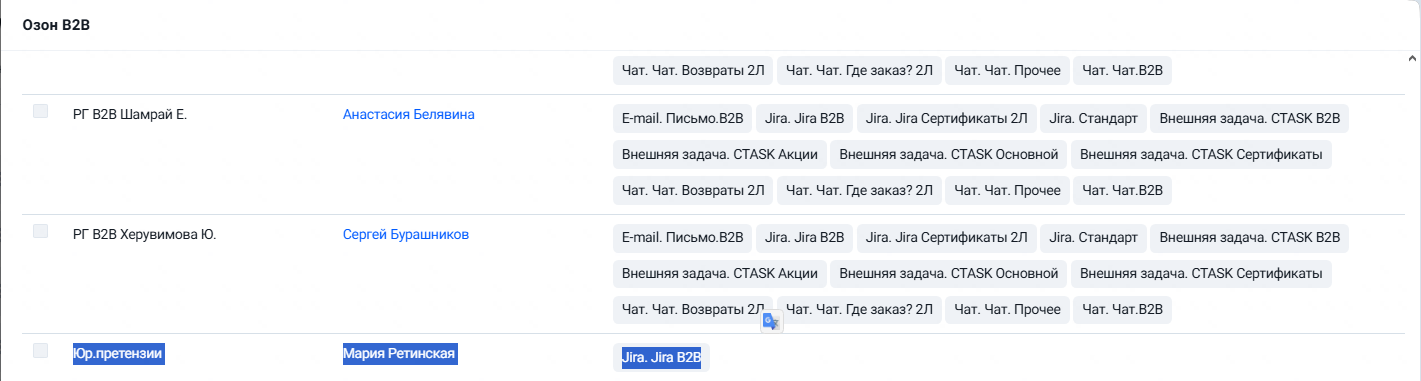Screen dimensions: 1421x381
Task: Click Jira. Jira B2B tag in Херувимова row
Action: point(804,238)
